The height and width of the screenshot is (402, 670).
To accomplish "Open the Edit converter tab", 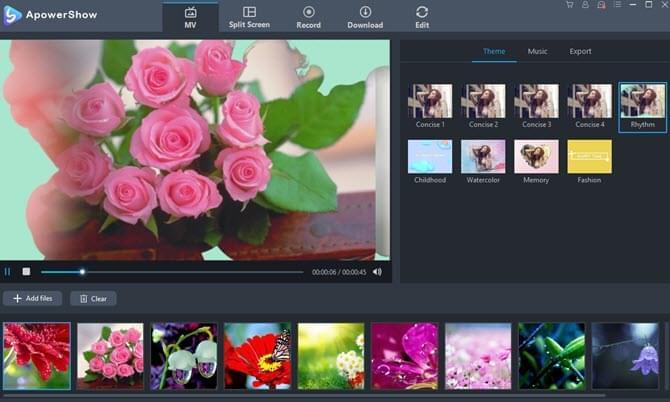I will pyautogui.click(x=422, y=17).
